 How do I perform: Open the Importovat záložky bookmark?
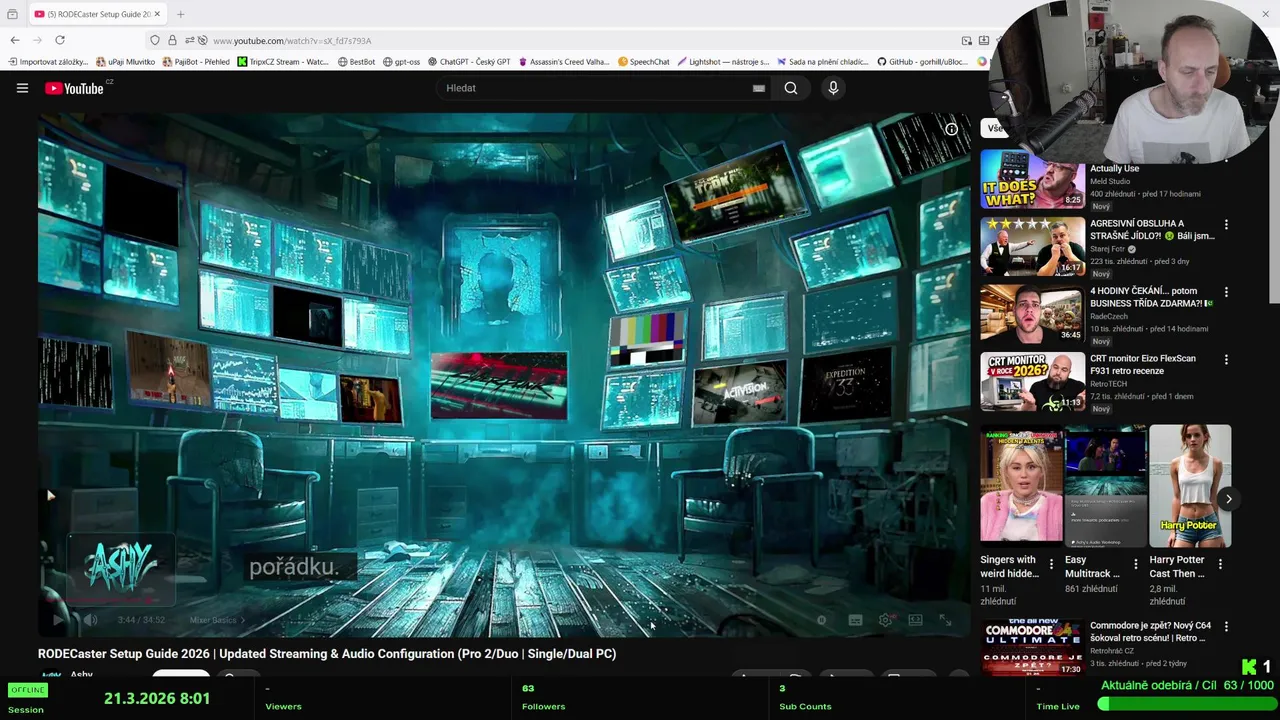tap(50, 62)
